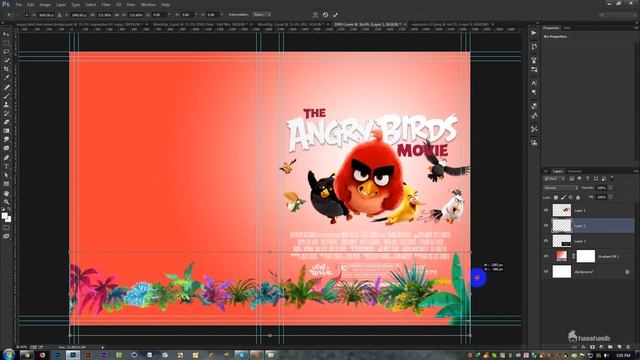Open the Layers panel flyout menu
Viewport: 640px width, 360px height.
coord(636,171)
